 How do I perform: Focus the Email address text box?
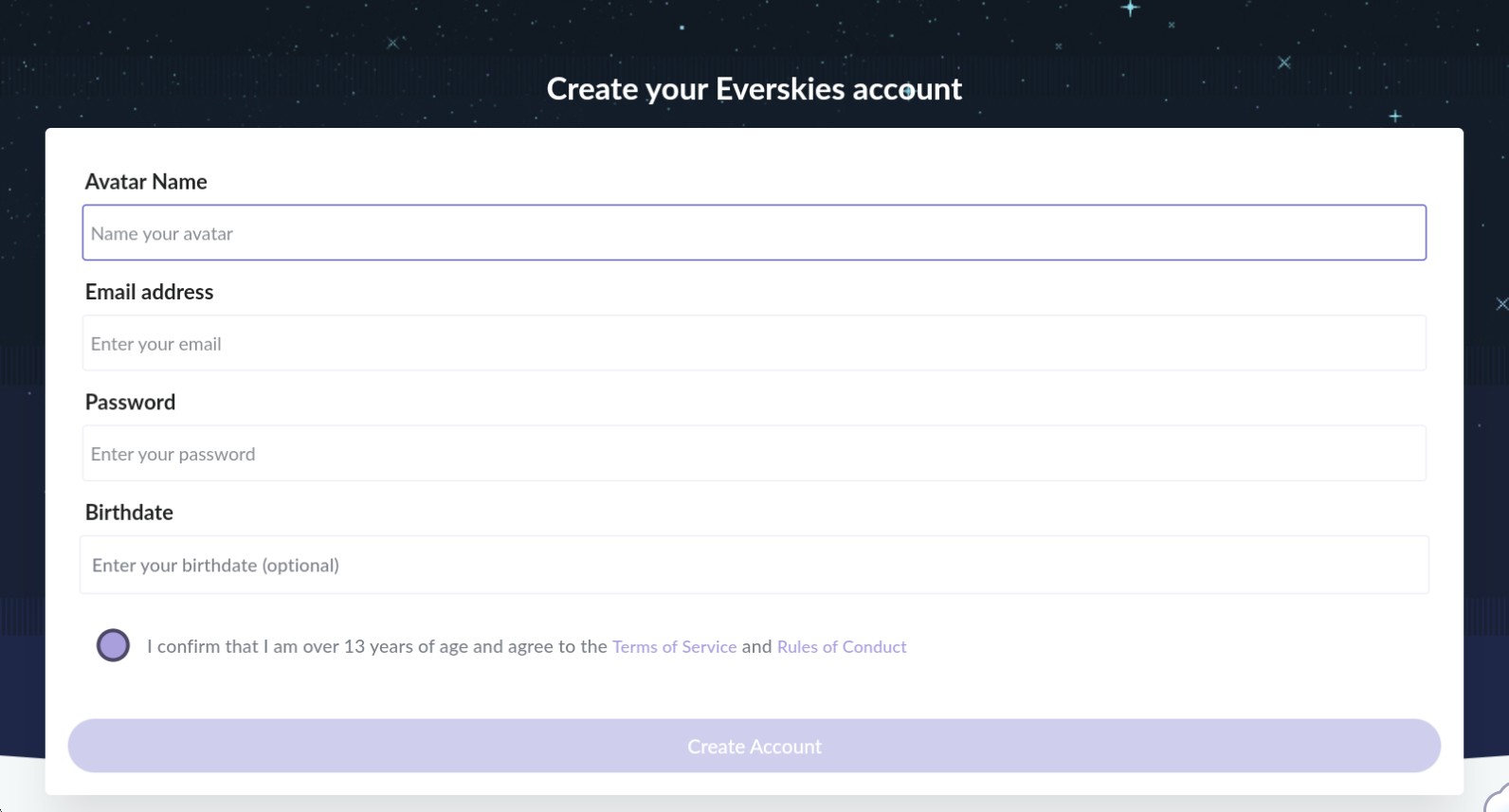click(754, 343)
